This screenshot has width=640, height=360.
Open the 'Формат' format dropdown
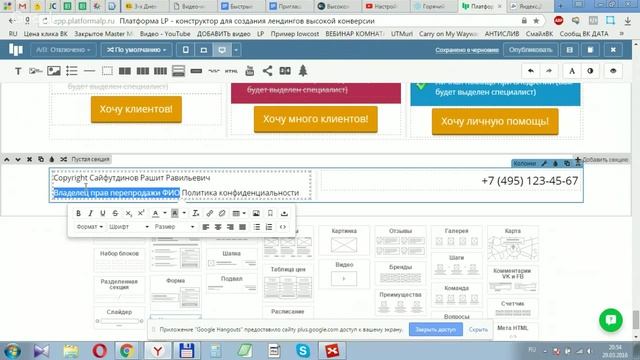pyautogui.click(x=89, y=227)
